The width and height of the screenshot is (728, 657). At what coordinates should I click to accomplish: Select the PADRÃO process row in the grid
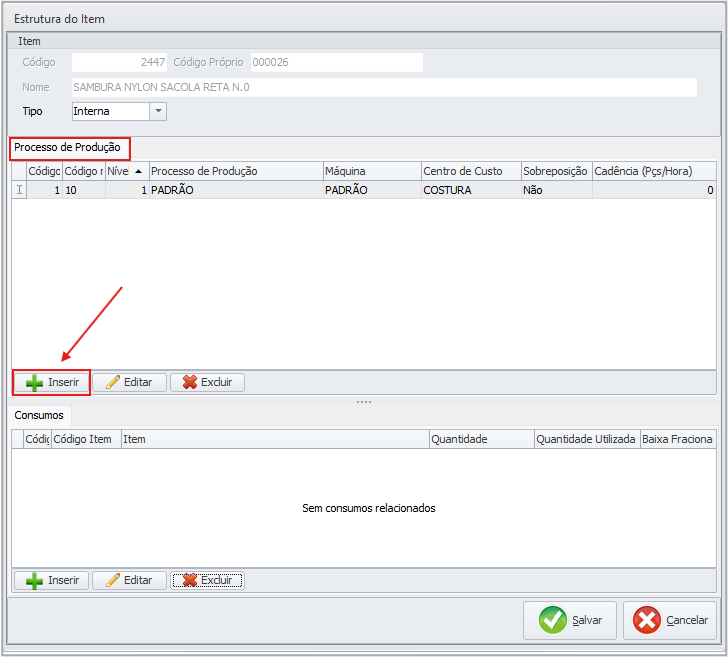coord(235,190)
